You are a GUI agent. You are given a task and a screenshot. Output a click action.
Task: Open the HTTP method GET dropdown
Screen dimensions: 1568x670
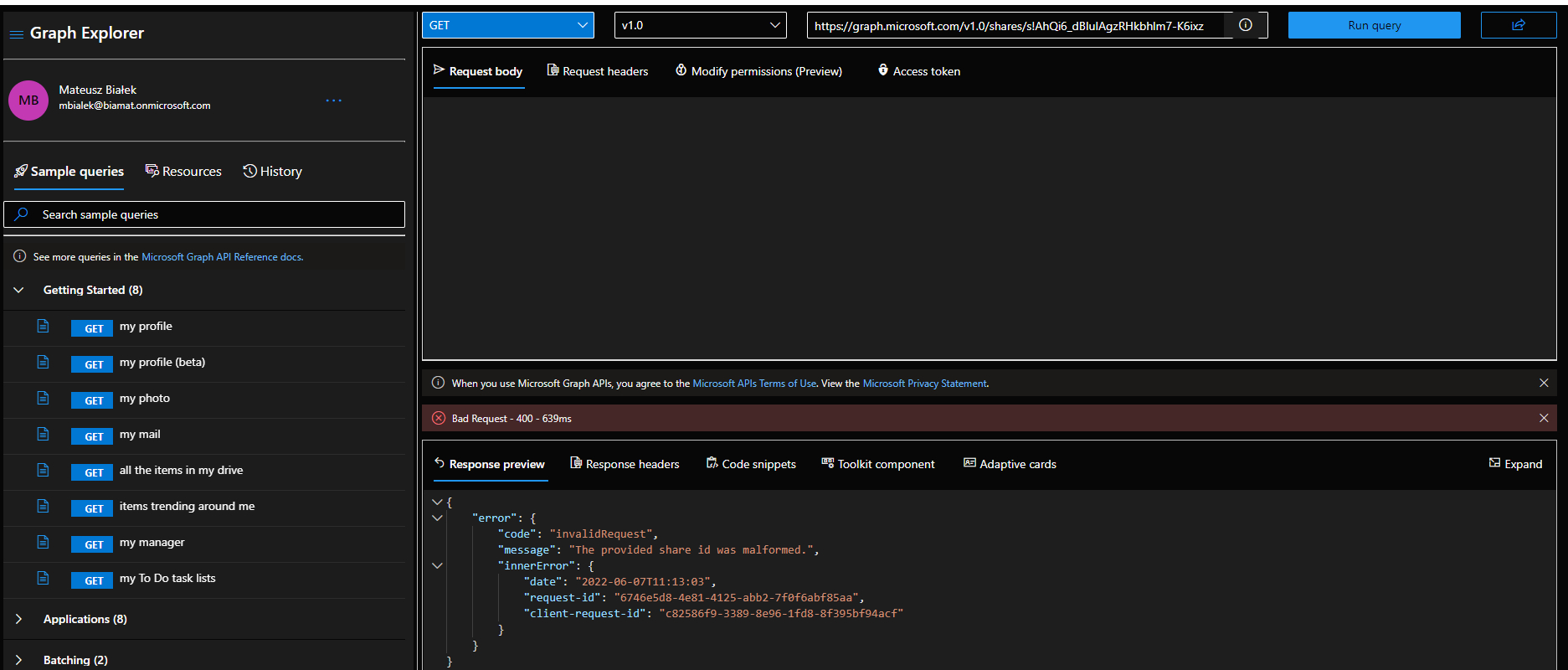coord(508,25)
